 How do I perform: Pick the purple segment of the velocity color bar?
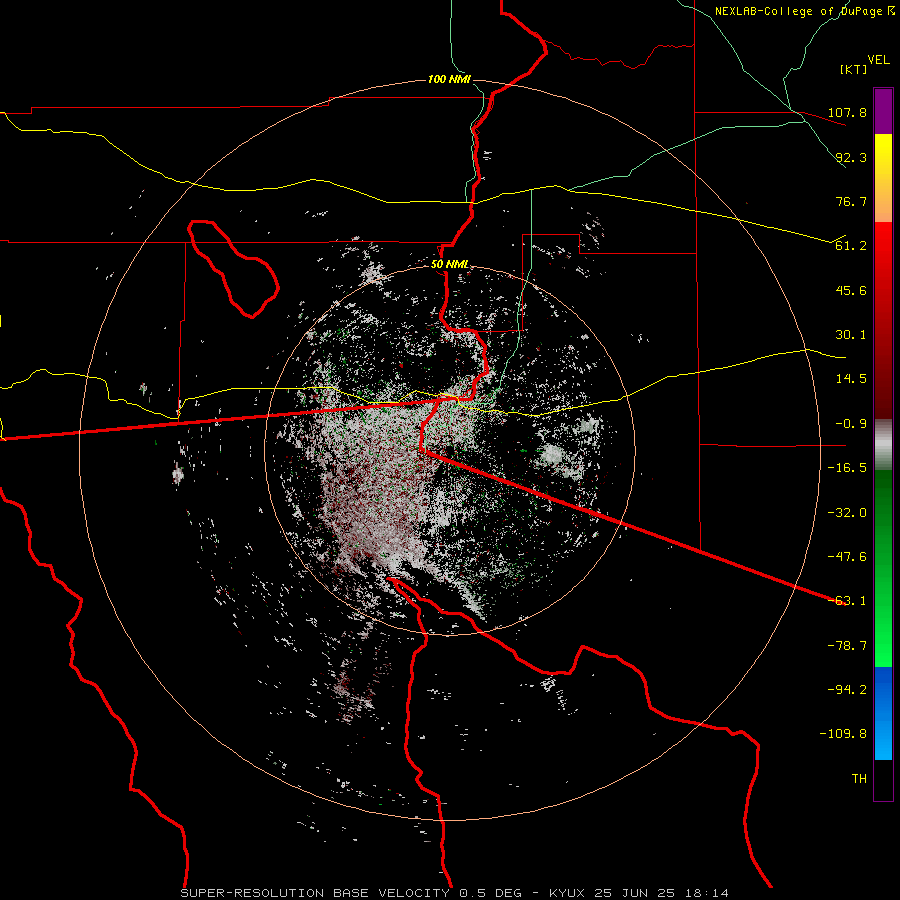(883, 111)
